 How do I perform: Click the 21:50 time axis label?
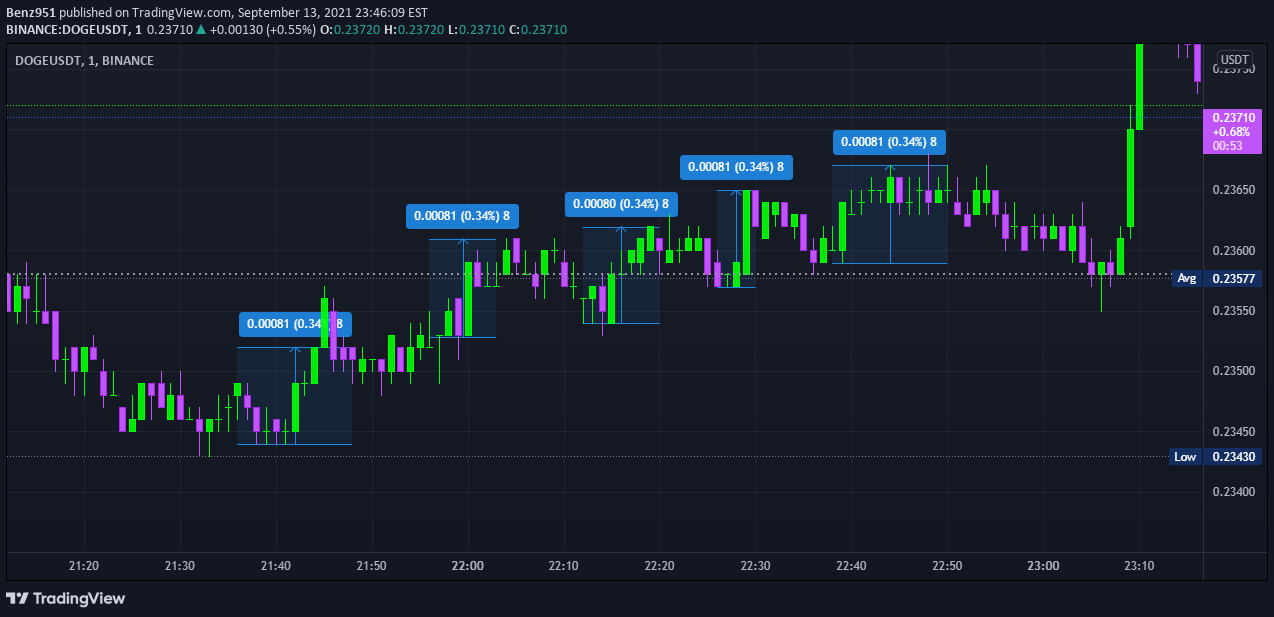pos(371,566)
